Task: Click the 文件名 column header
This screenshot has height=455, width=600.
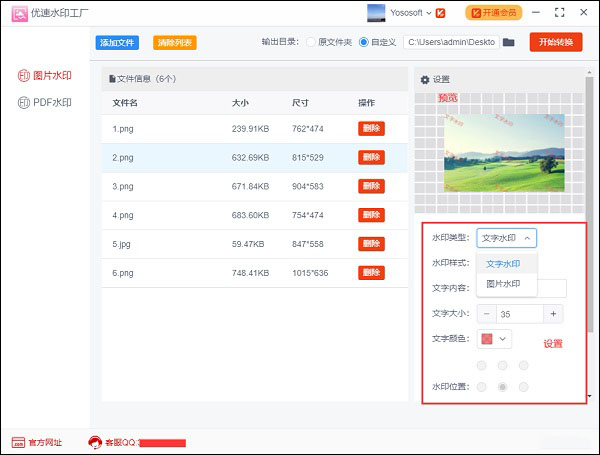Action: [x=125, y=103]
